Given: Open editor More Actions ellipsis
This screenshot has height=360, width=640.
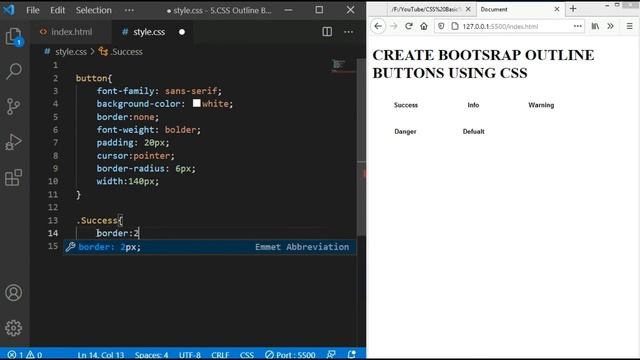Looking at the screenshot, I should click(x=349, y=32).
